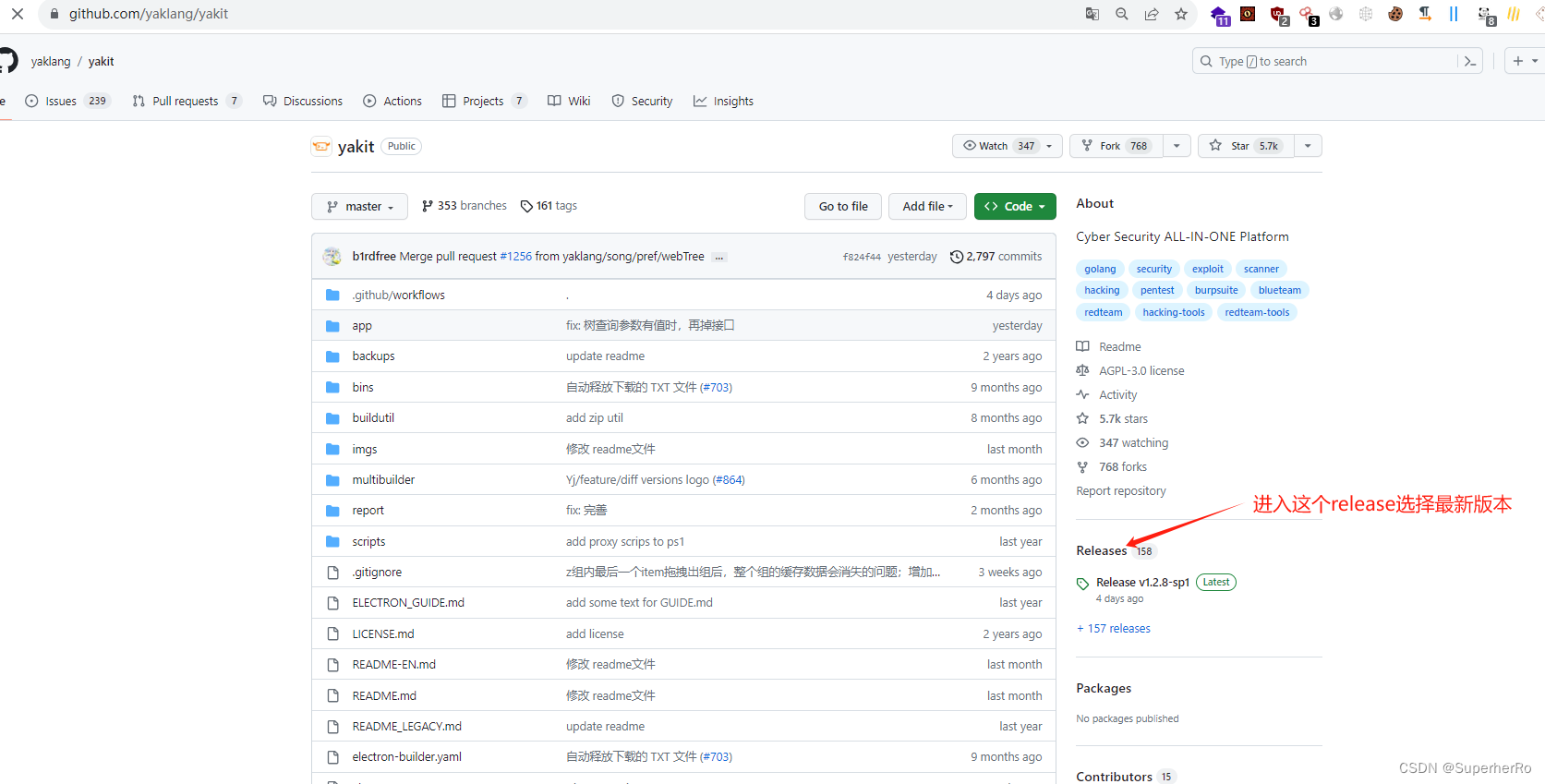Open the Contributors section heading
This screenshot has width=1545, height=784.
coord(1114,777)
